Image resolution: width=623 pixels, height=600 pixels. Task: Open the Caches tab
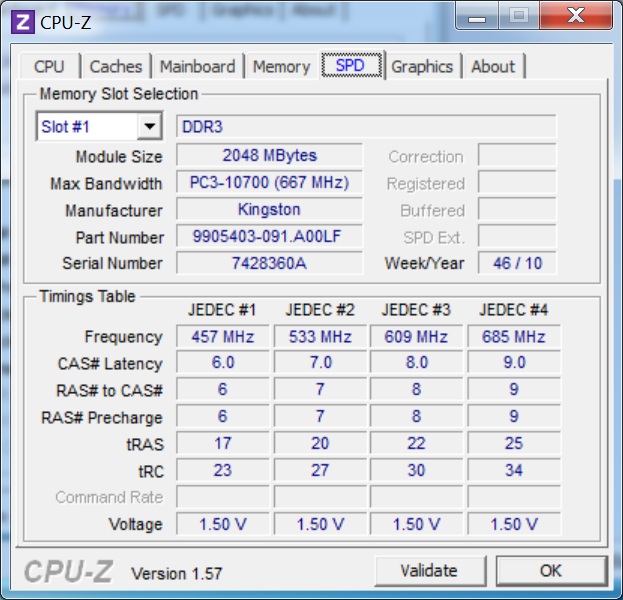pyautogui.click(x=116, y=66)
